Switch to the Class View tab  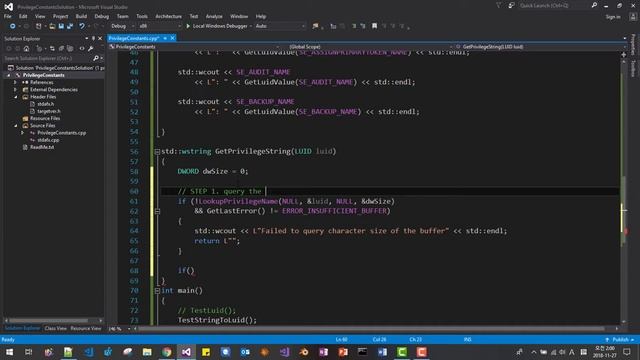56,328
